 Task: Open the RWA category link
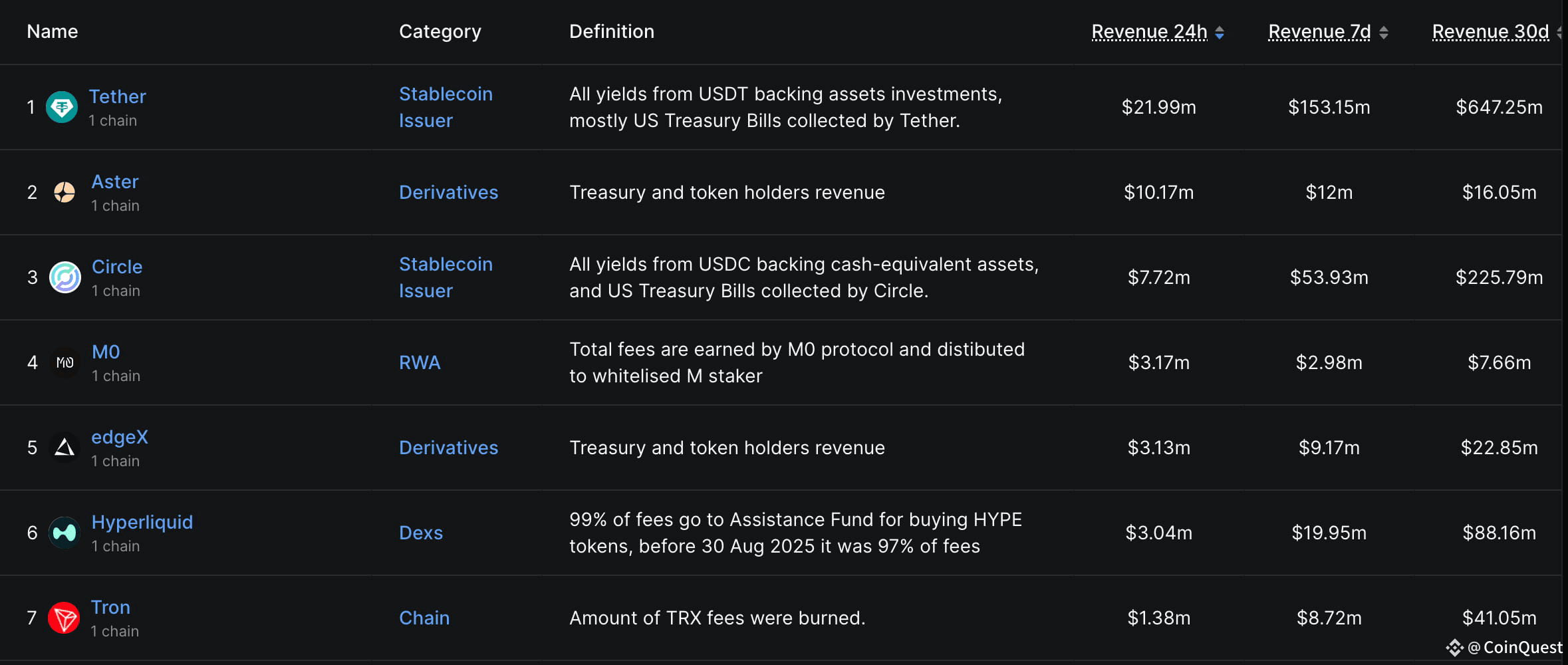(420, 362)
